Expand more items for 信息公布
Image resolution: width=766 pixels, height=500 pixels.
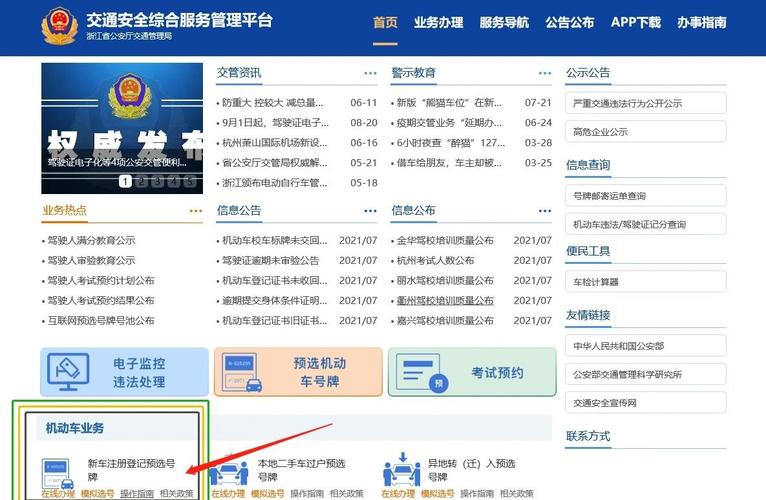coord(545,211)
